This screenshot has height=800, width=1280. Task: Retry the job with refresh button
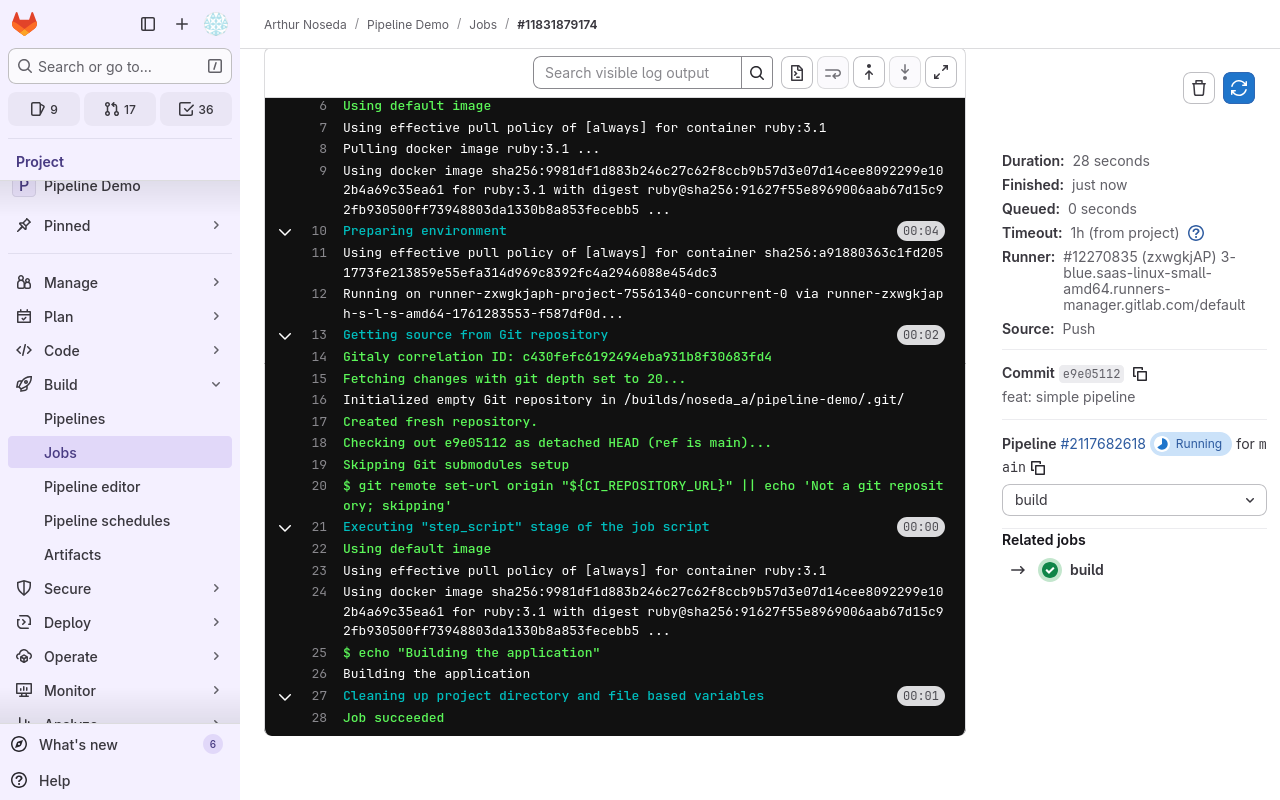click(x=1239, y=88)
